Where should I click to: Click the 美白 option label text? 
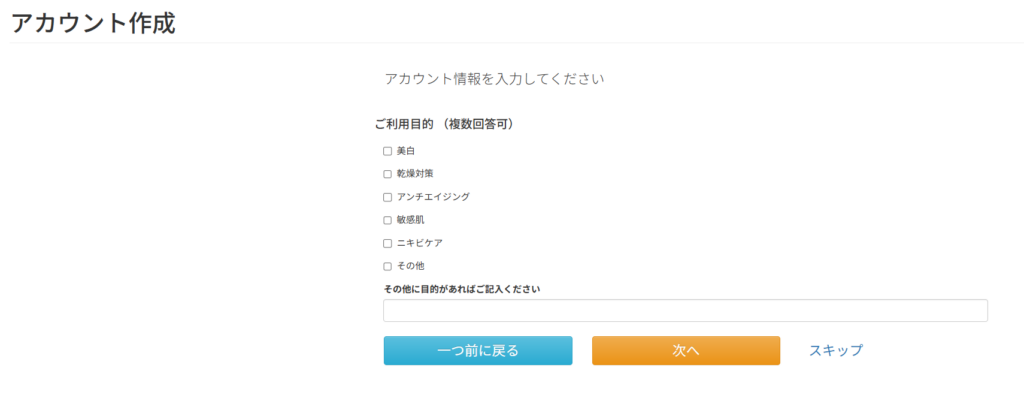pos(405,151)
